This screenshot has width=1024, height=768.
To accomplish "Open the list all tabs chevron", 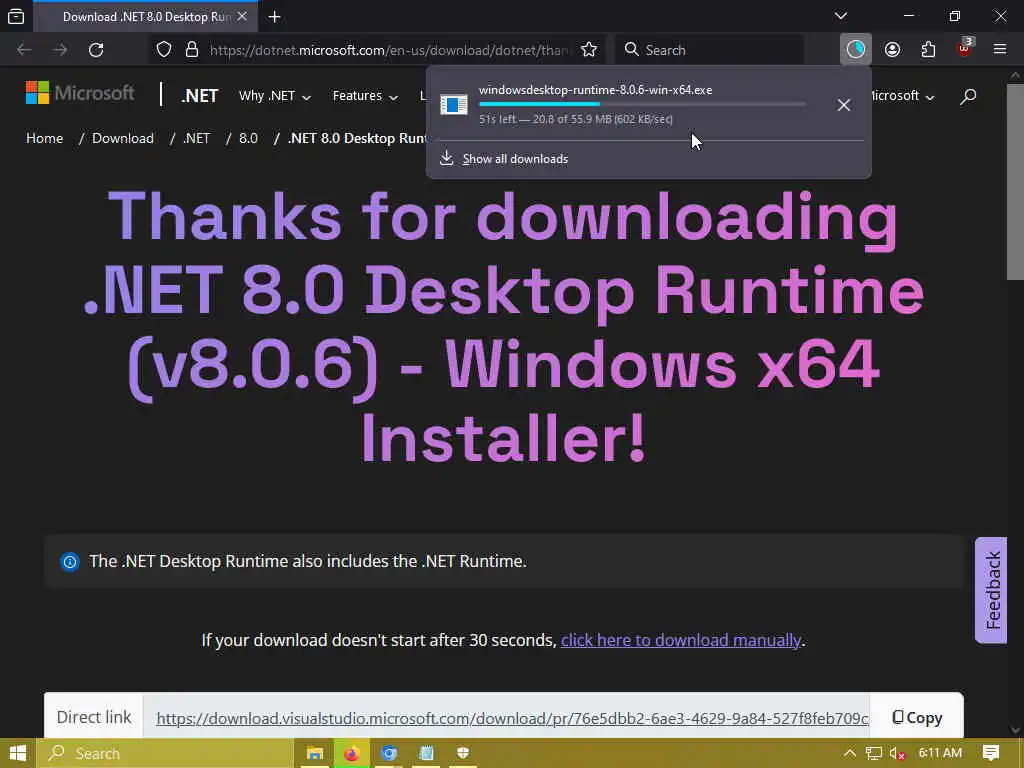I will (840, 16).
